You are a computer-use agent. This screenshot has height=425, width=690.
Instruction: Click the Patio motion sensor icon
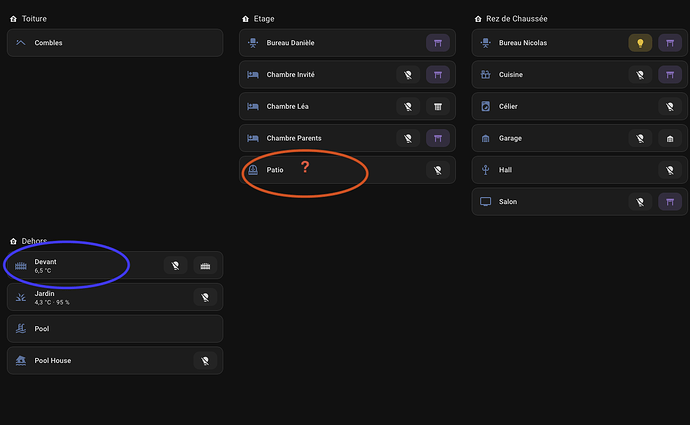click(437, 171)
